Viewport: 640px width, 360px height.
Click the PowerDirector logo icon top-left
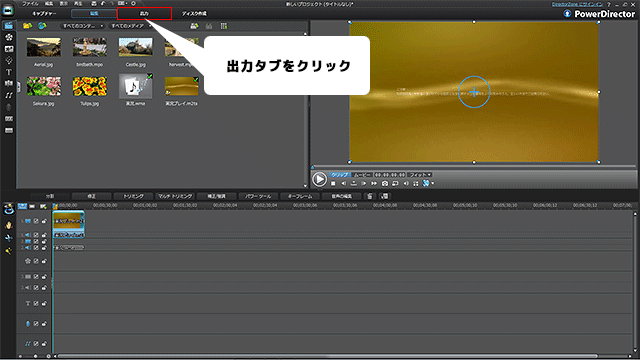(x=8, y=11)
